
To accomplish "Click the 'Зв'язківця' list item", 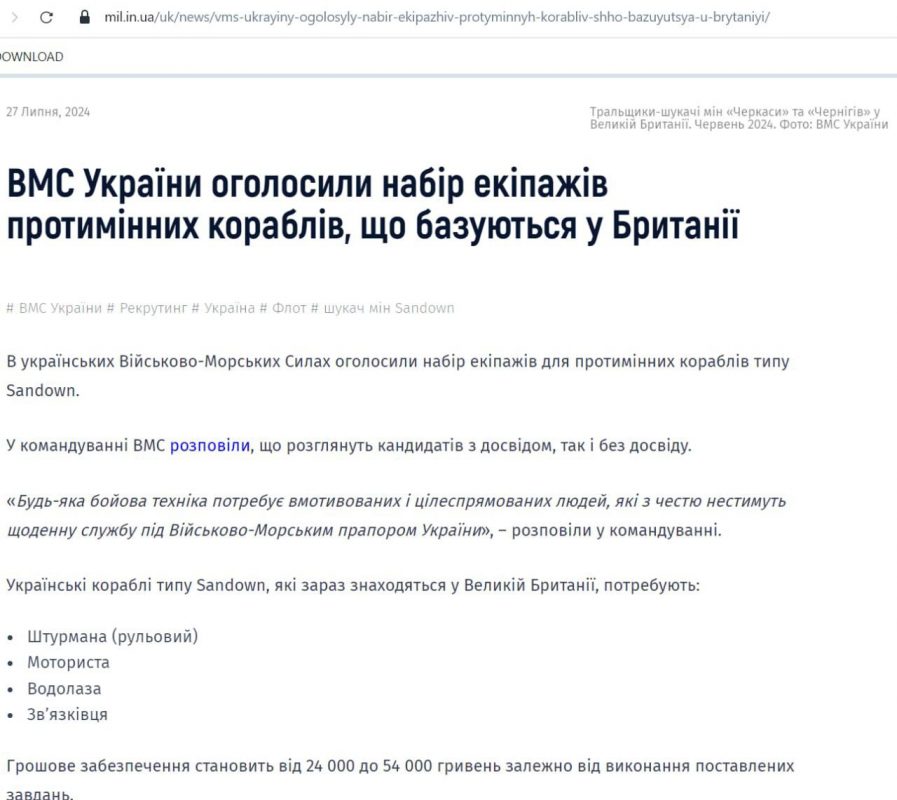I will pos(67,714).
